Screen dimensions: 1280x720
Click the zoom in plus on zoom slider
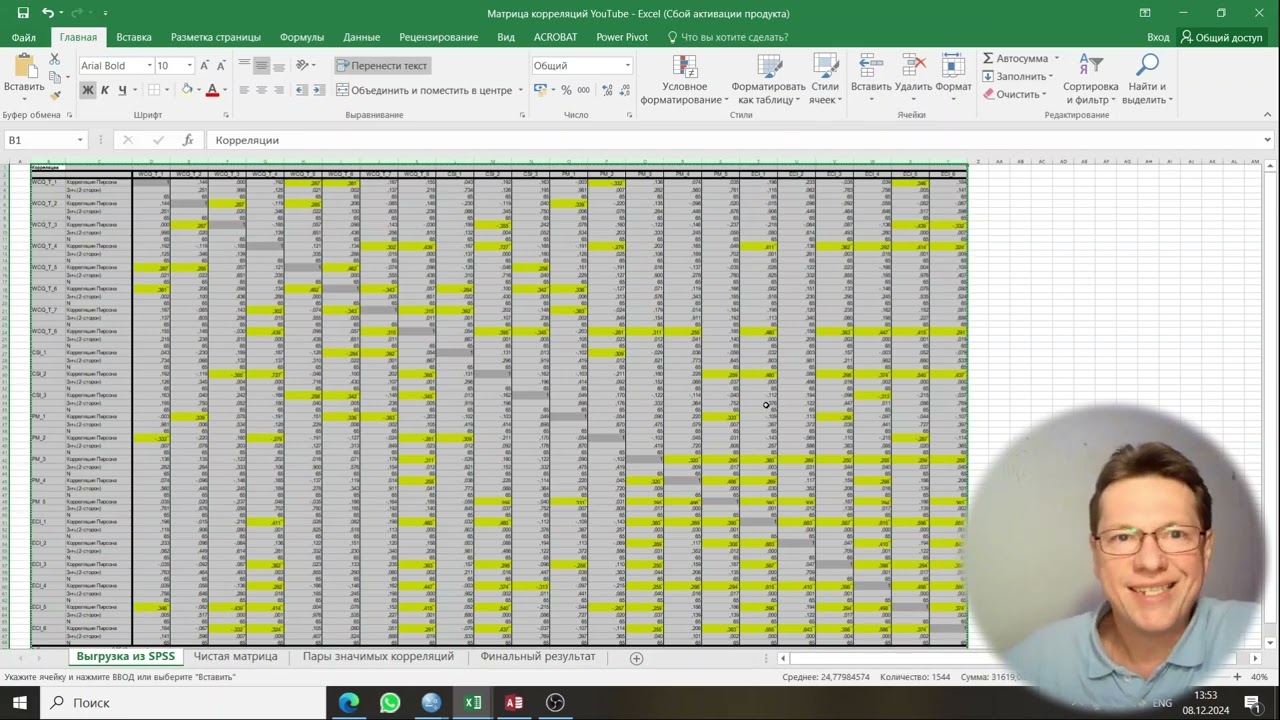1236,677
